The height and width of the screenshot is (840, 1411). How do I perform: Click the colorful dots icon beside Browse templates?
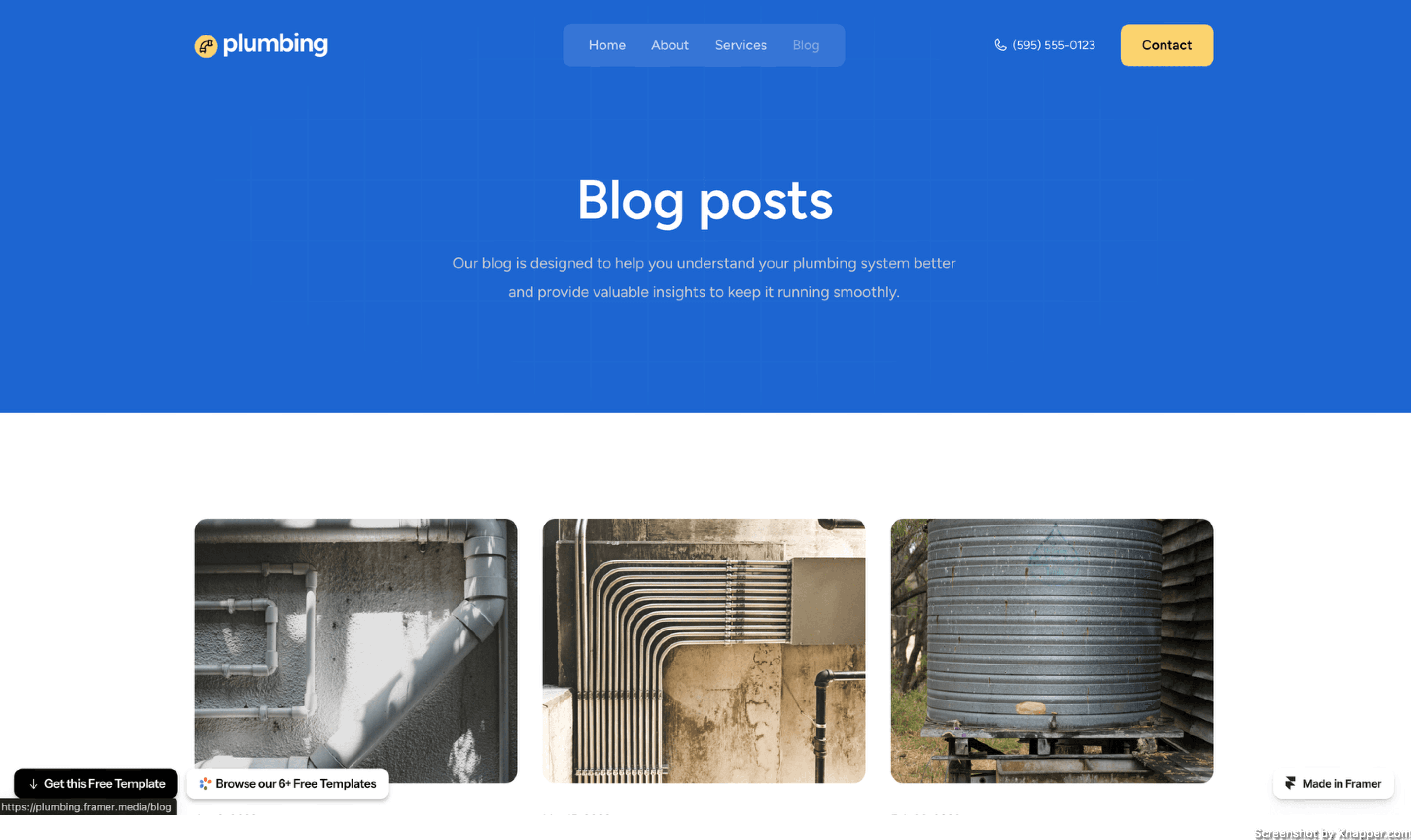click(x=205, y=784)
